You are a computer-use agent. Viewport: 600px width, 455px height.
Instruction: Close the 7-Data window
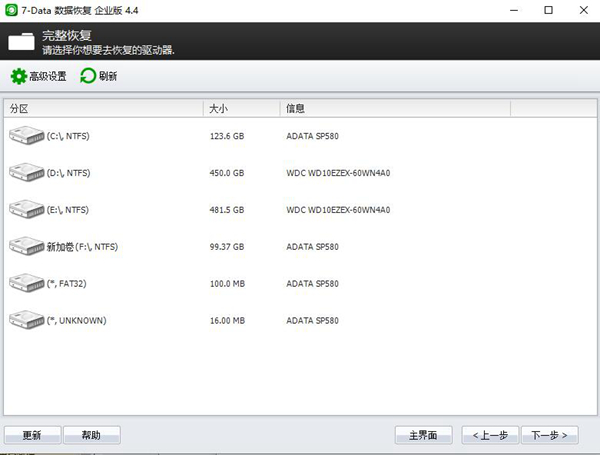click(x=584, y=10)
